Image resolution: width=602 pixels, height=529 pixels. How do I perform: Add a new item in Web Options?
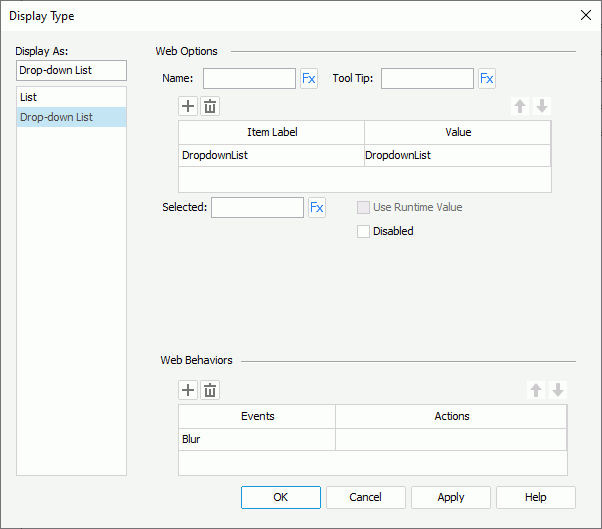click(188, 106)
